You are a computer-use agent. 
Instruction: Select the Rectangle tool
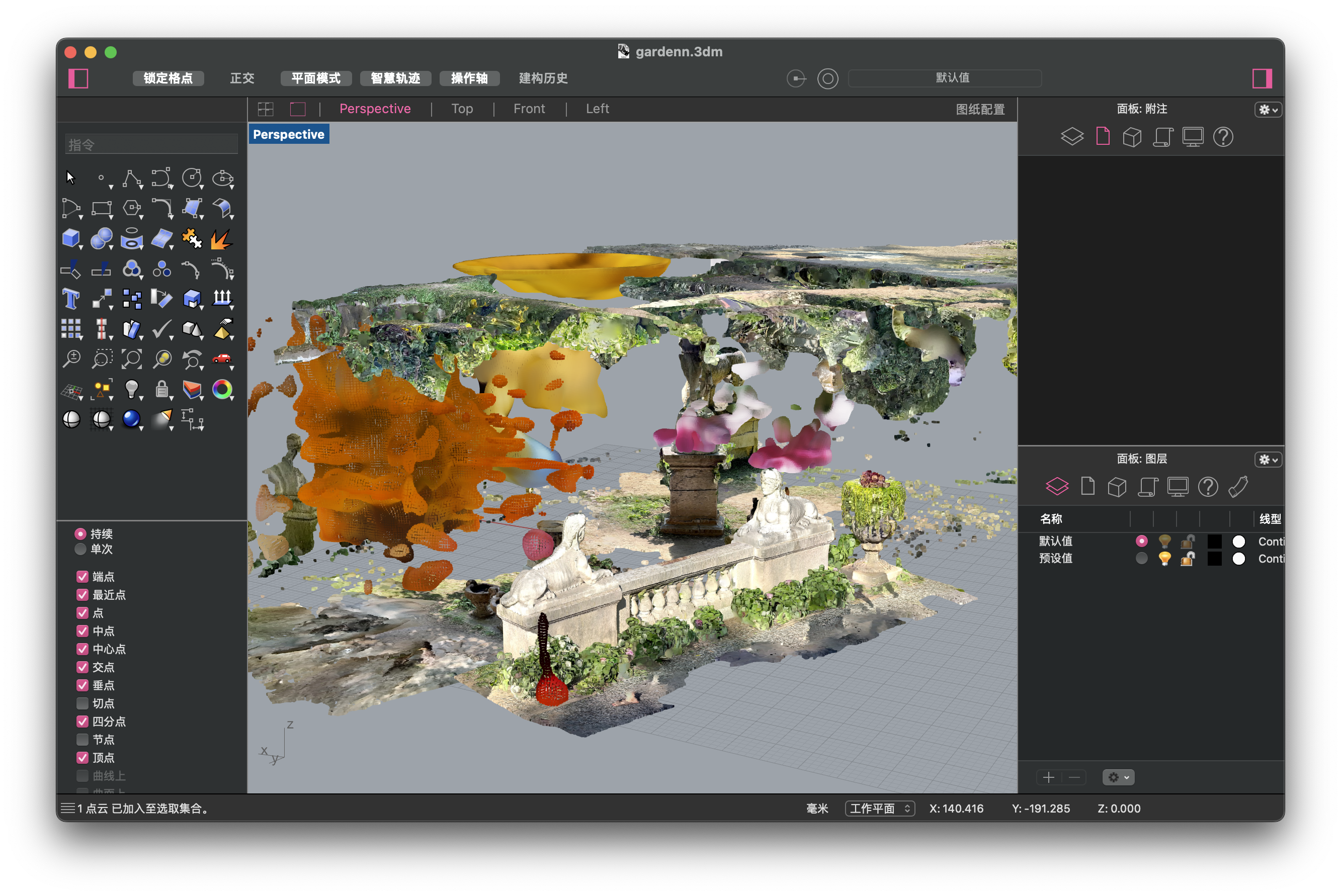[x=102, y=209]
